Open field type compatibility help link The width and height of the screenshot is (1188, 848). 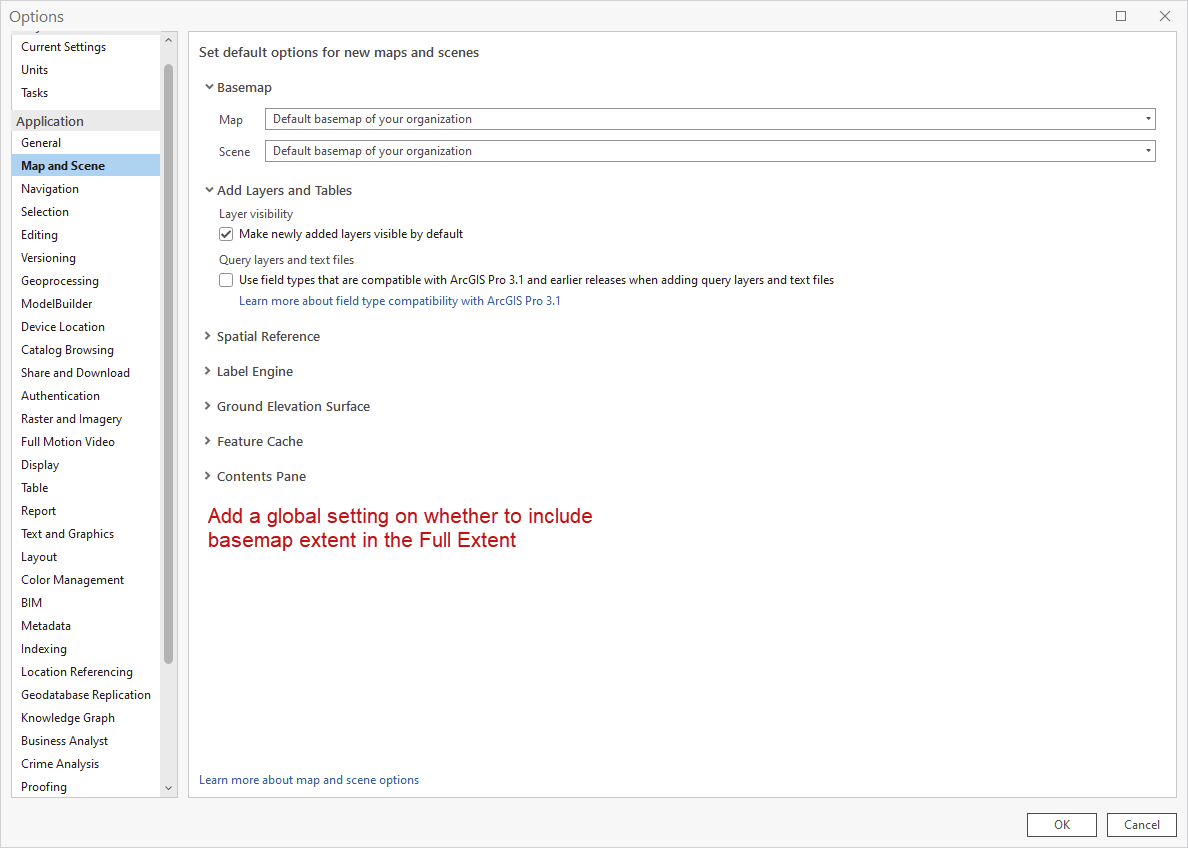[x=399, y=301]
